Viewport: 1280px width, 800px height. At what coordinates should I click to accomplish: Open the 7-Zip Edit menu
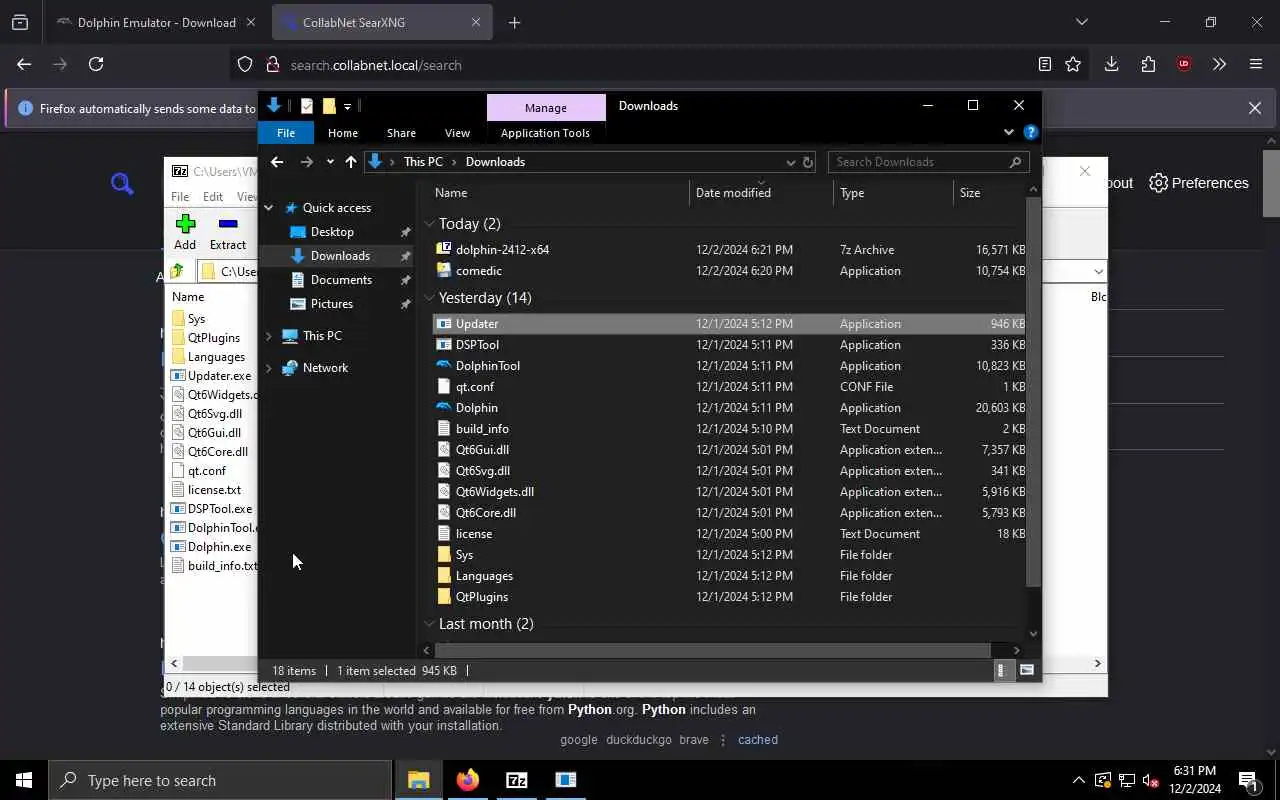click(213, 197)
